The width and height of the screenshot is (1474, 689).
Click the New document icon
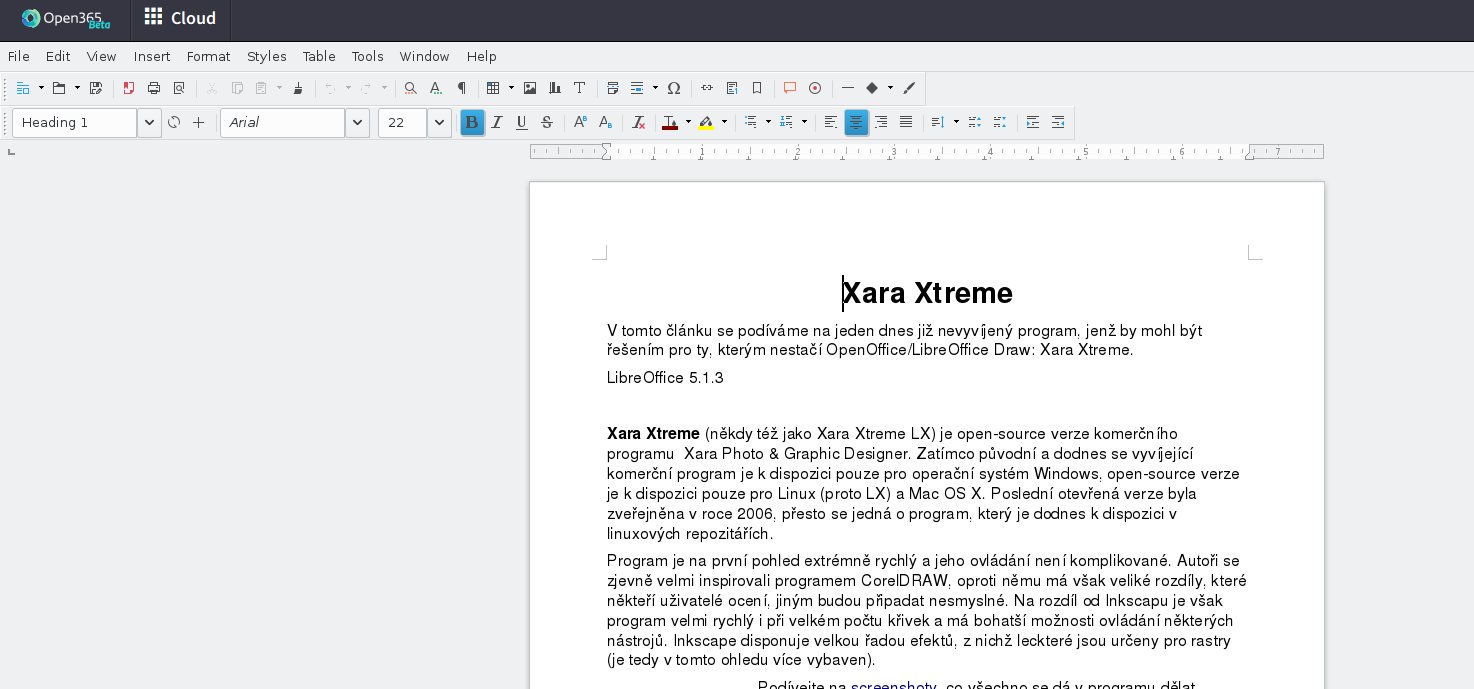point(23,88)
